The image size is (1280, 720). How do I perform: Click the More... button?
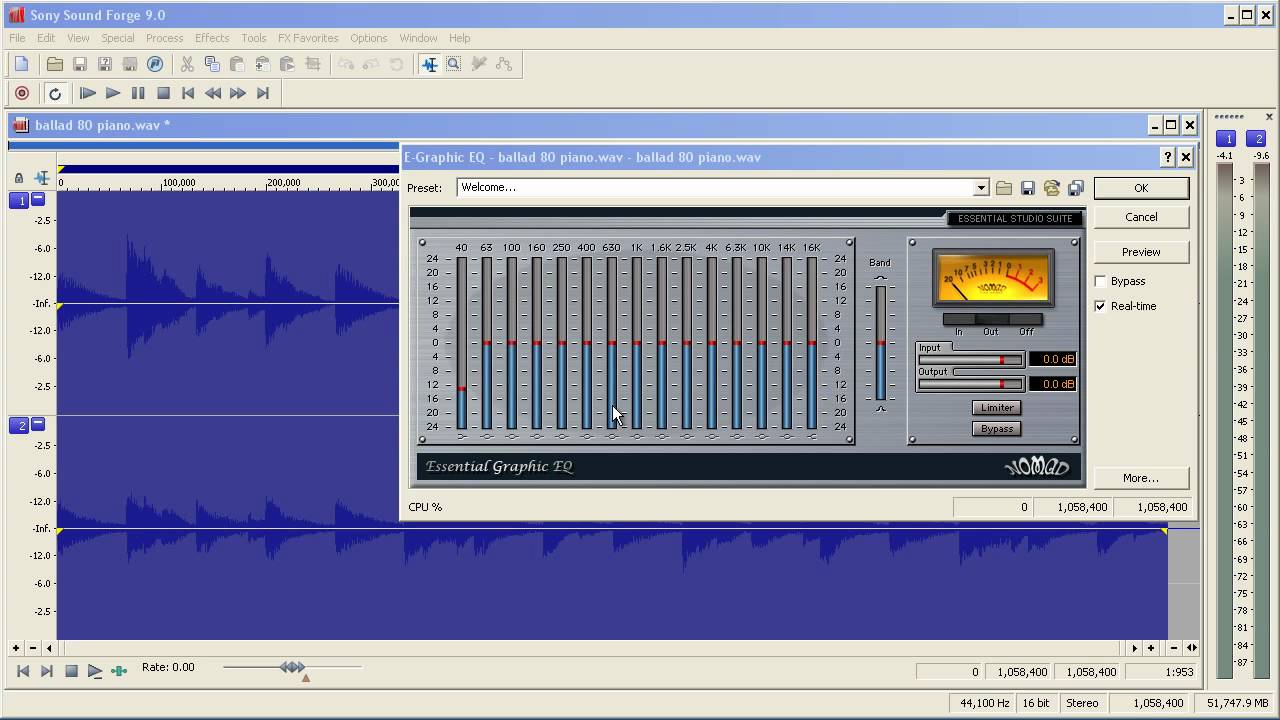(1141, 478)
